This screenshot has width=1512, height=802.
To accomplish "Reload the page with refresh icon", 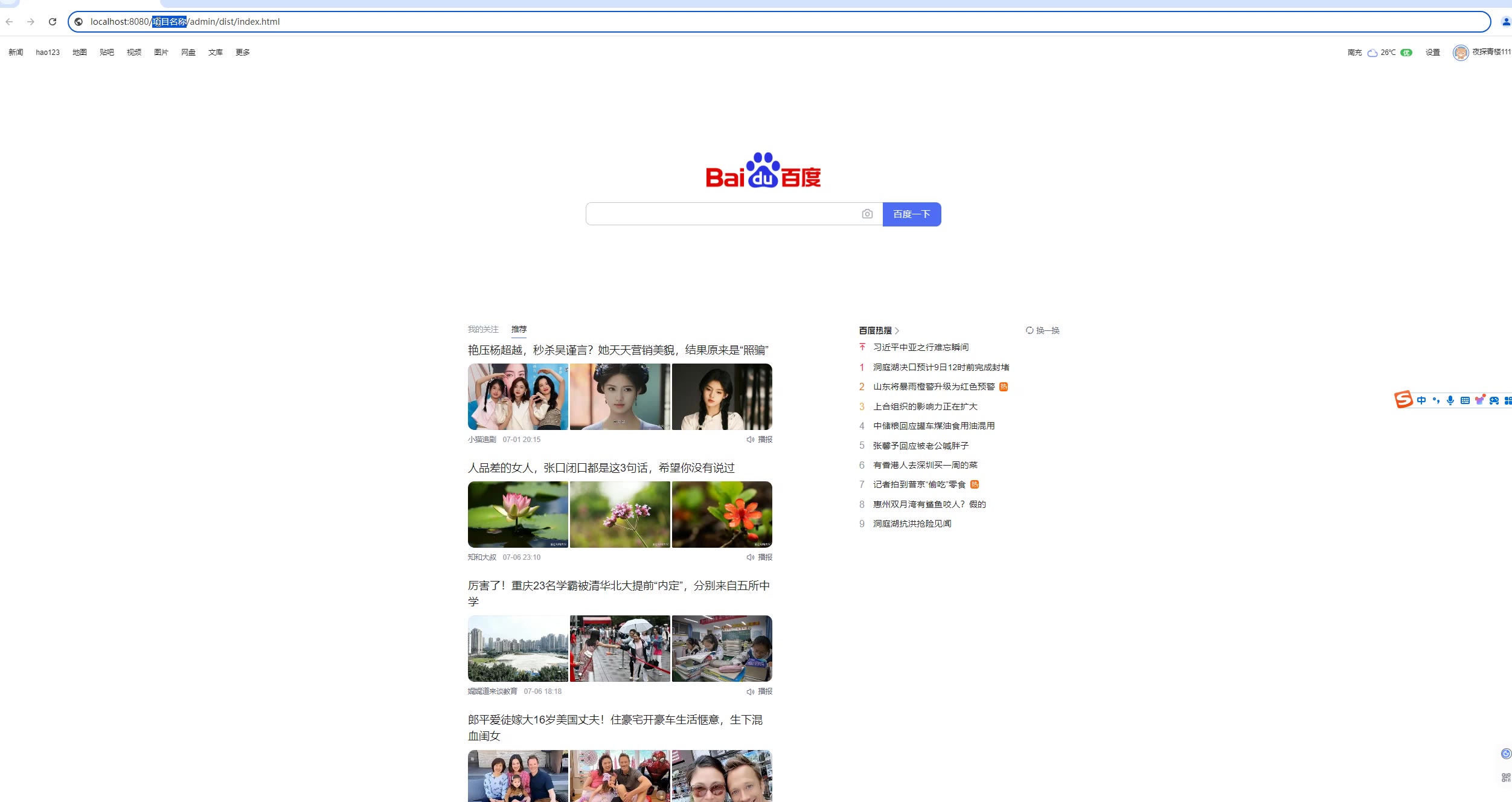I will point(53,22).
